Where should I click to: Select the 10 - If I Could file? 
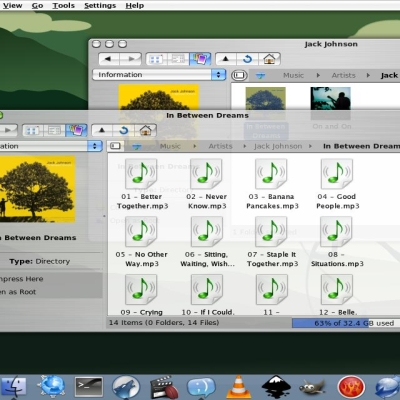[207, 295]
